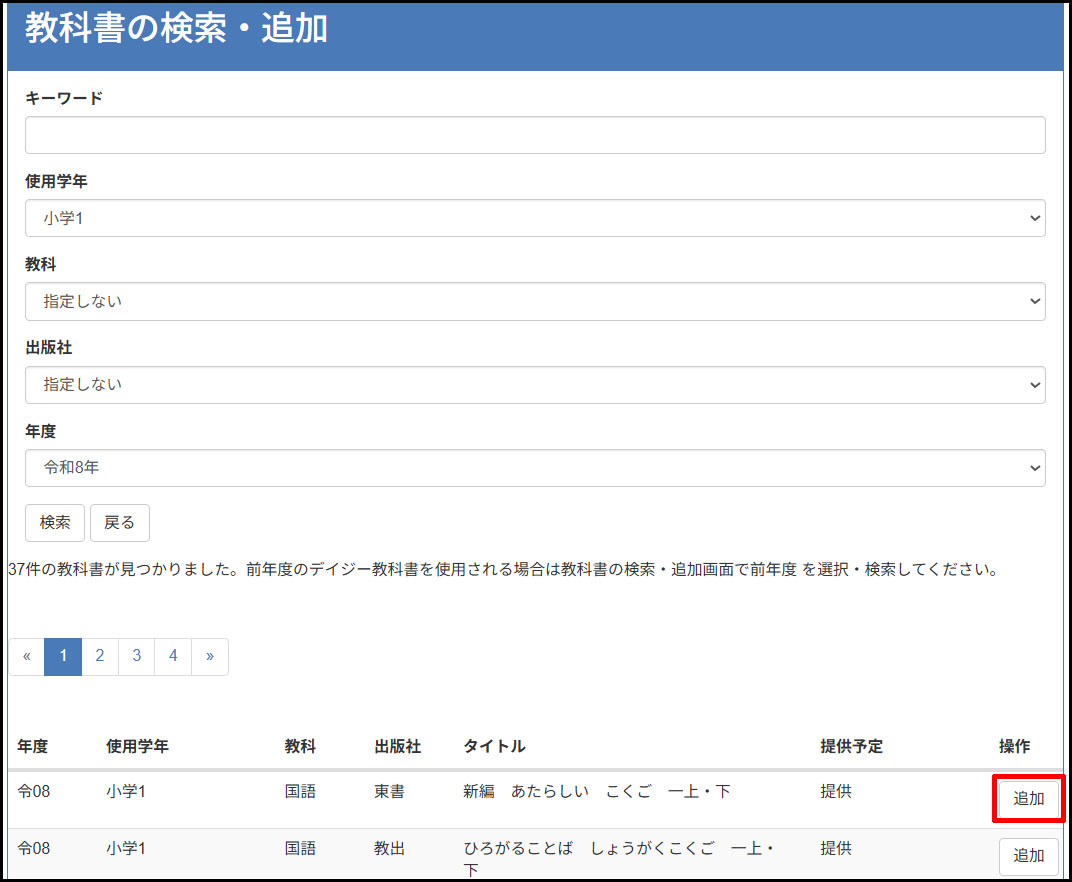1072x882 pixels.
Task: Expand the 年度 year dropdown
Action: coord(536,467)
